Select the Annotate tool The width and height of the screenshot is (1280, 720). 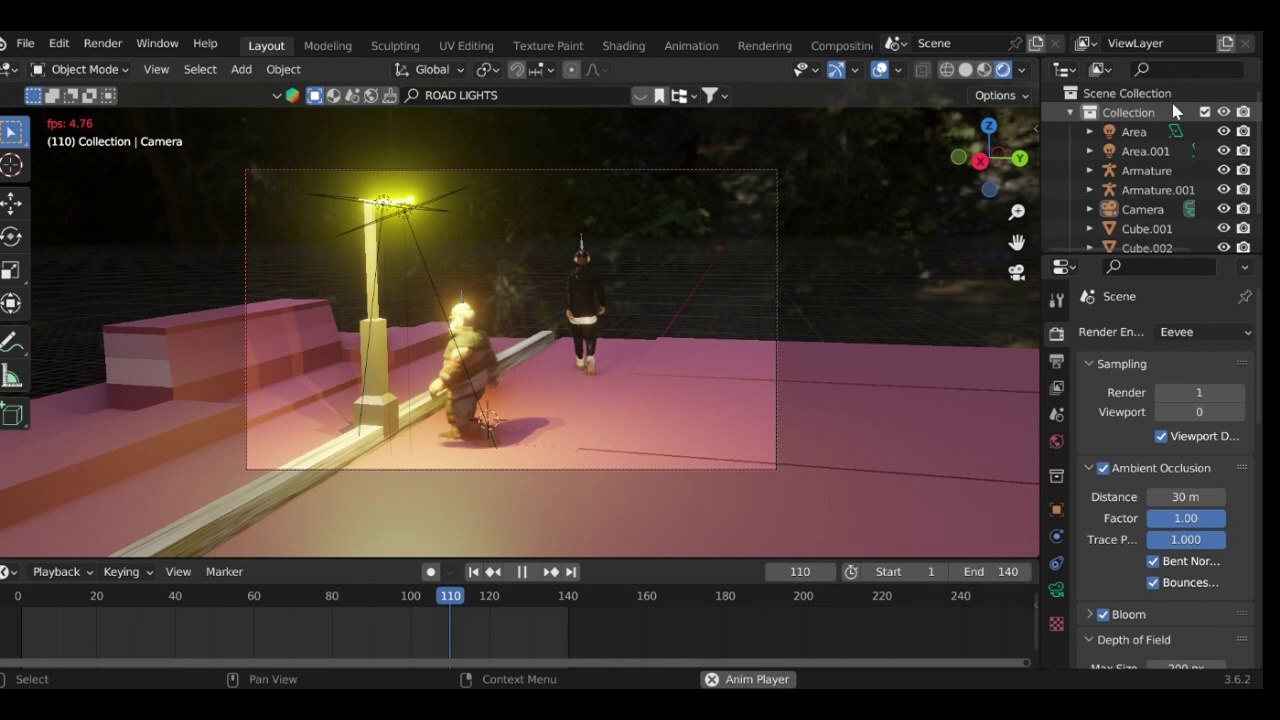pyautogui.click(x=12, y=343)
